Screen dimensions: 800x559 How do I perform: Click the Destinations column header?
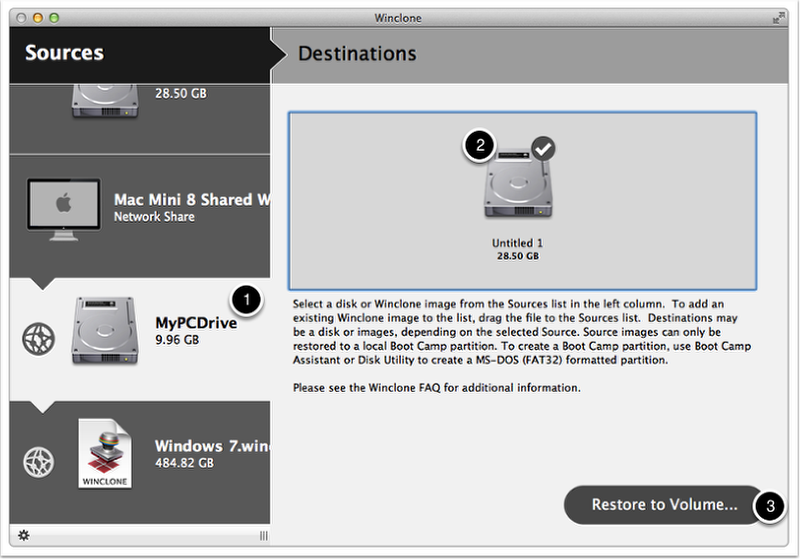pyautogui.click(x=357, y=53)
